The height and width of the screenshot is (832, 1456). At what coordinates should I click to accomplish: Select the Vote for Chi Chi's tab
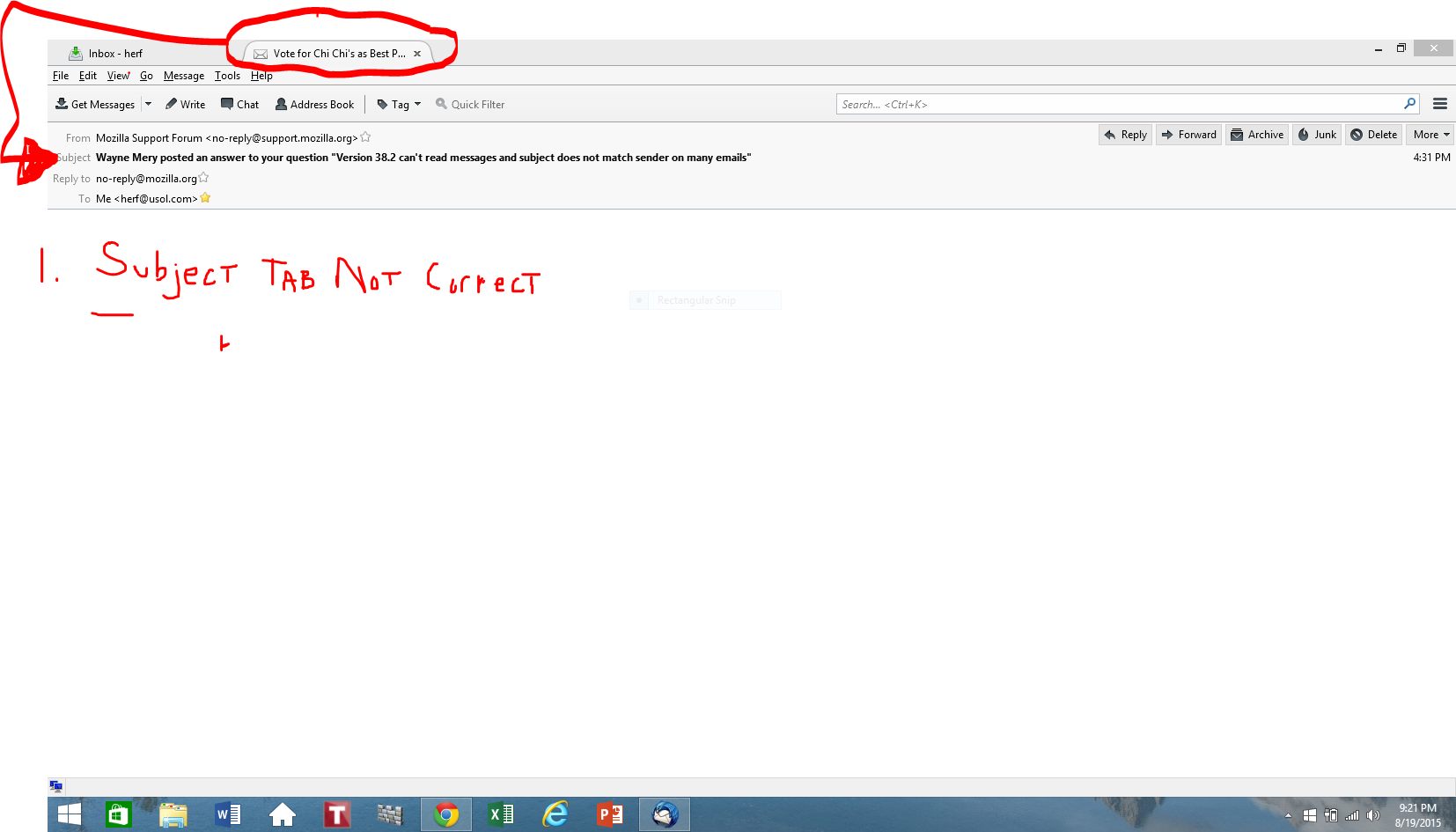[x=339, y=54]
